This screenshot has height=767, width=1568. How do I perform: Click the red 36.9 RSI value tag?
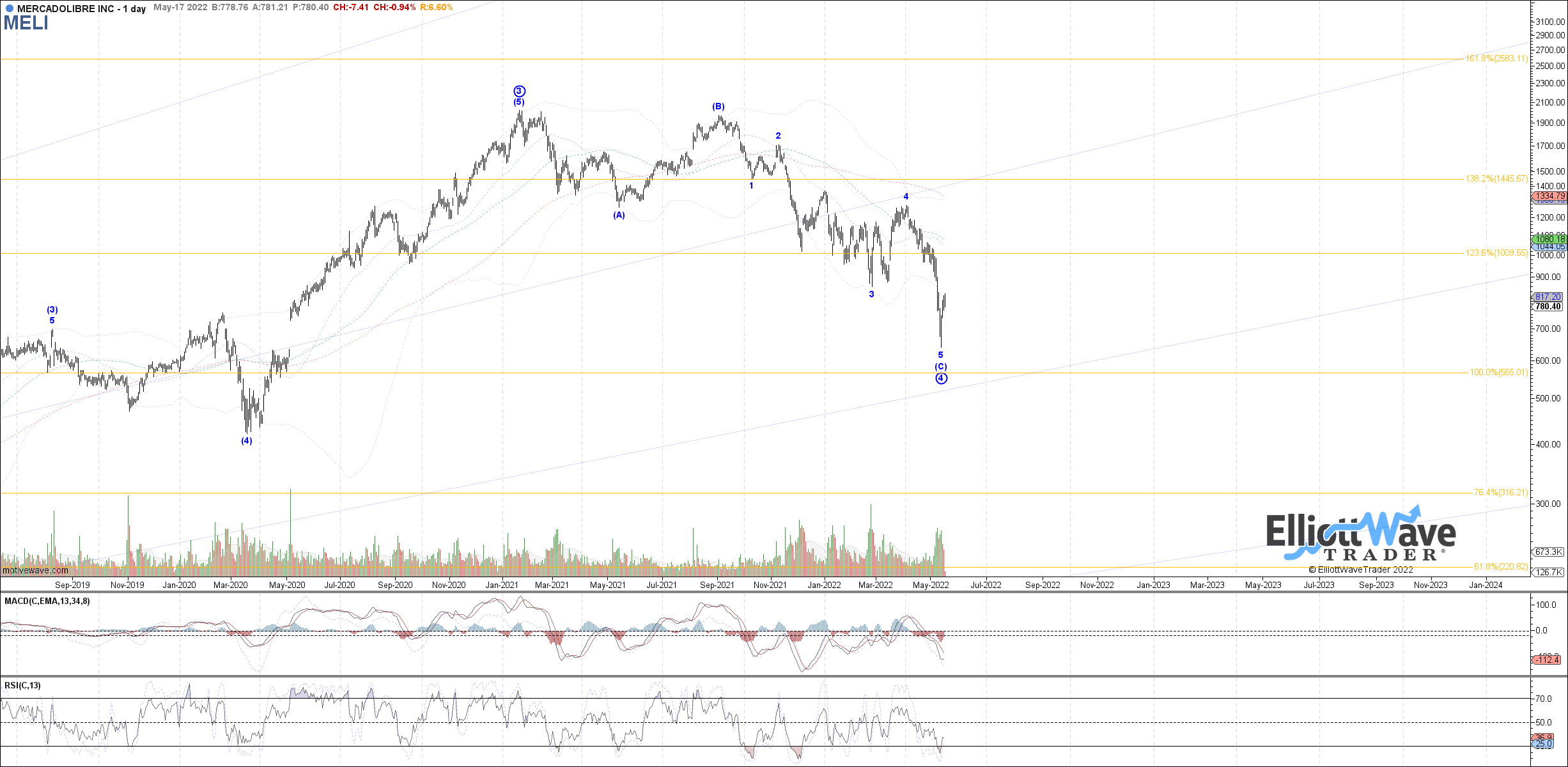[x=1544, y=737]
